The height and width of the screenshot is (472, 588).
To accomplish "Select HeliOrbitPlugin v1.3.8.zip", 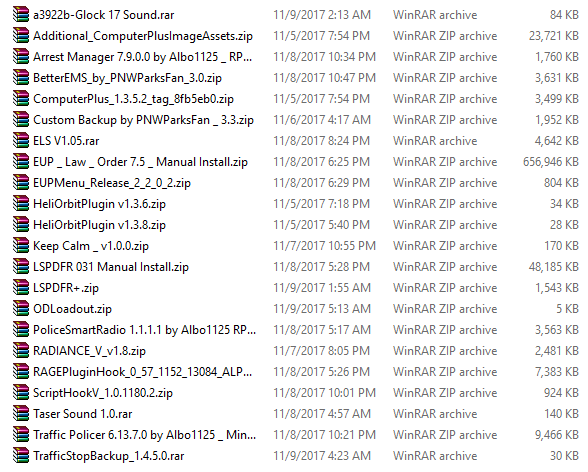I will [x=99, y=225].
